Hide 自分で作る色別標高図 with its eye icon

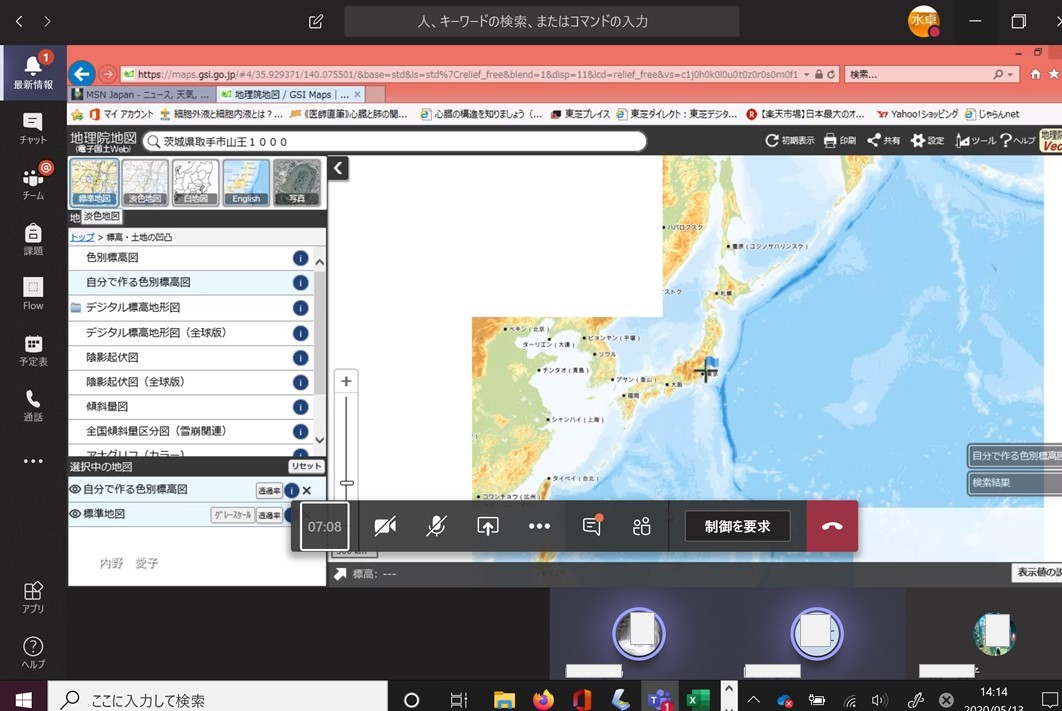coord(75,490)
